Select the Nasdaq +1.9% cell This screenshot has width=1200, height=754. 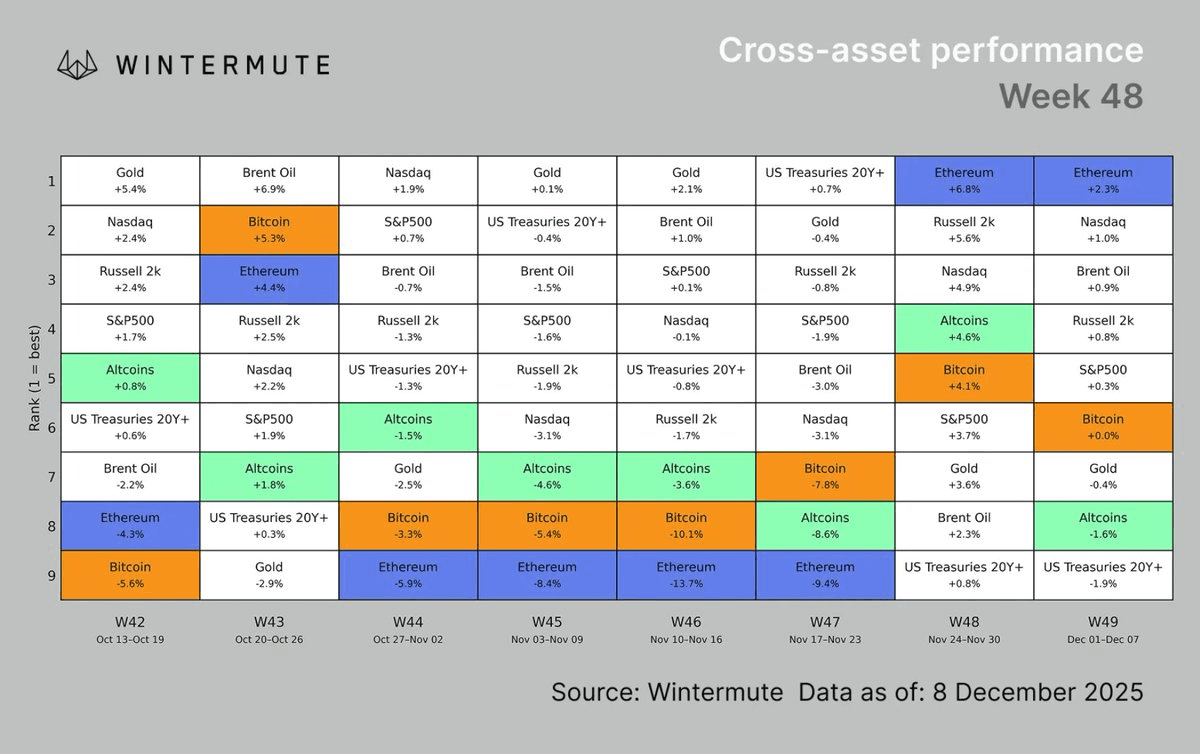pyautogui.click(x=408, y=181)
